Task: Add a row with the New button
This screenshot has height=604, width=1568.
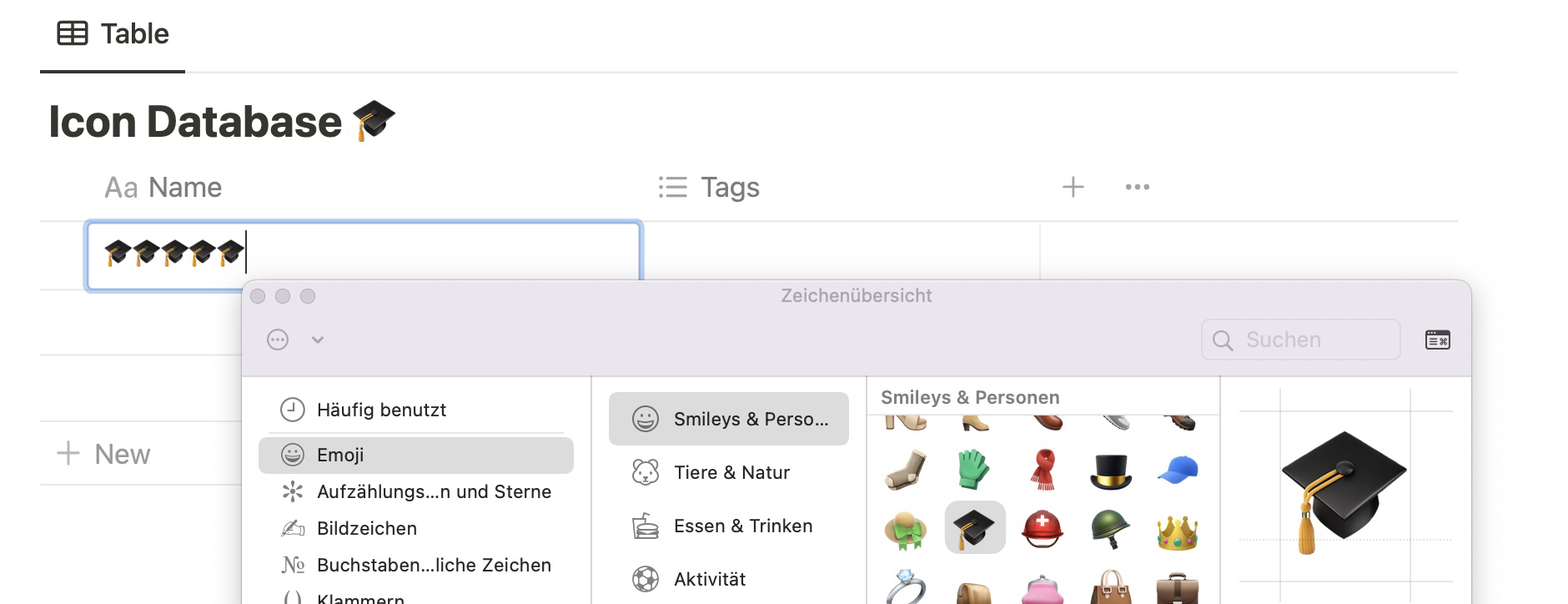Action: pyautogui.click(x=103, y=454)
